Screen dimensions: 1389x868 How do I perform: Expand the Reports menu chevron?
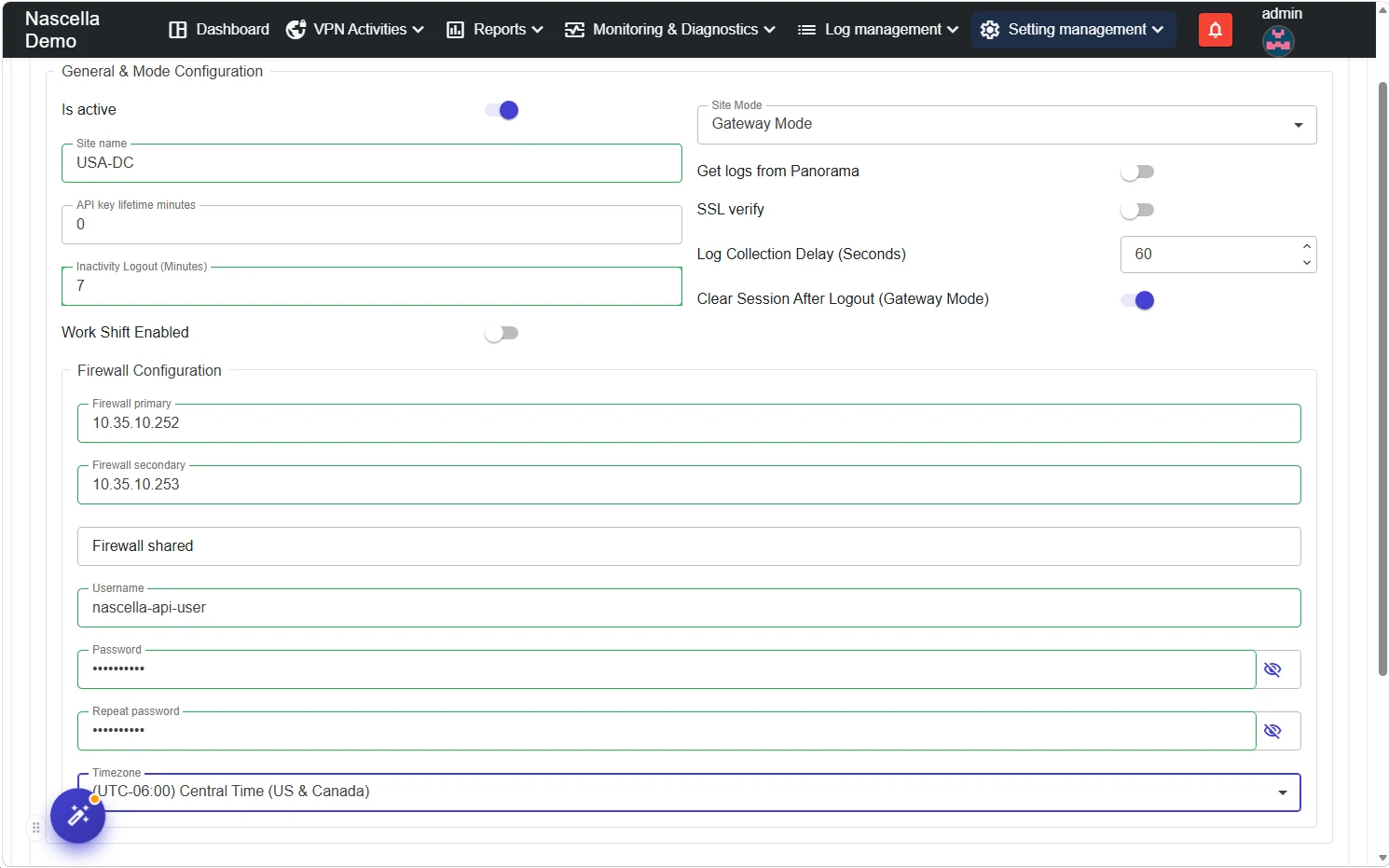[537, 30]
